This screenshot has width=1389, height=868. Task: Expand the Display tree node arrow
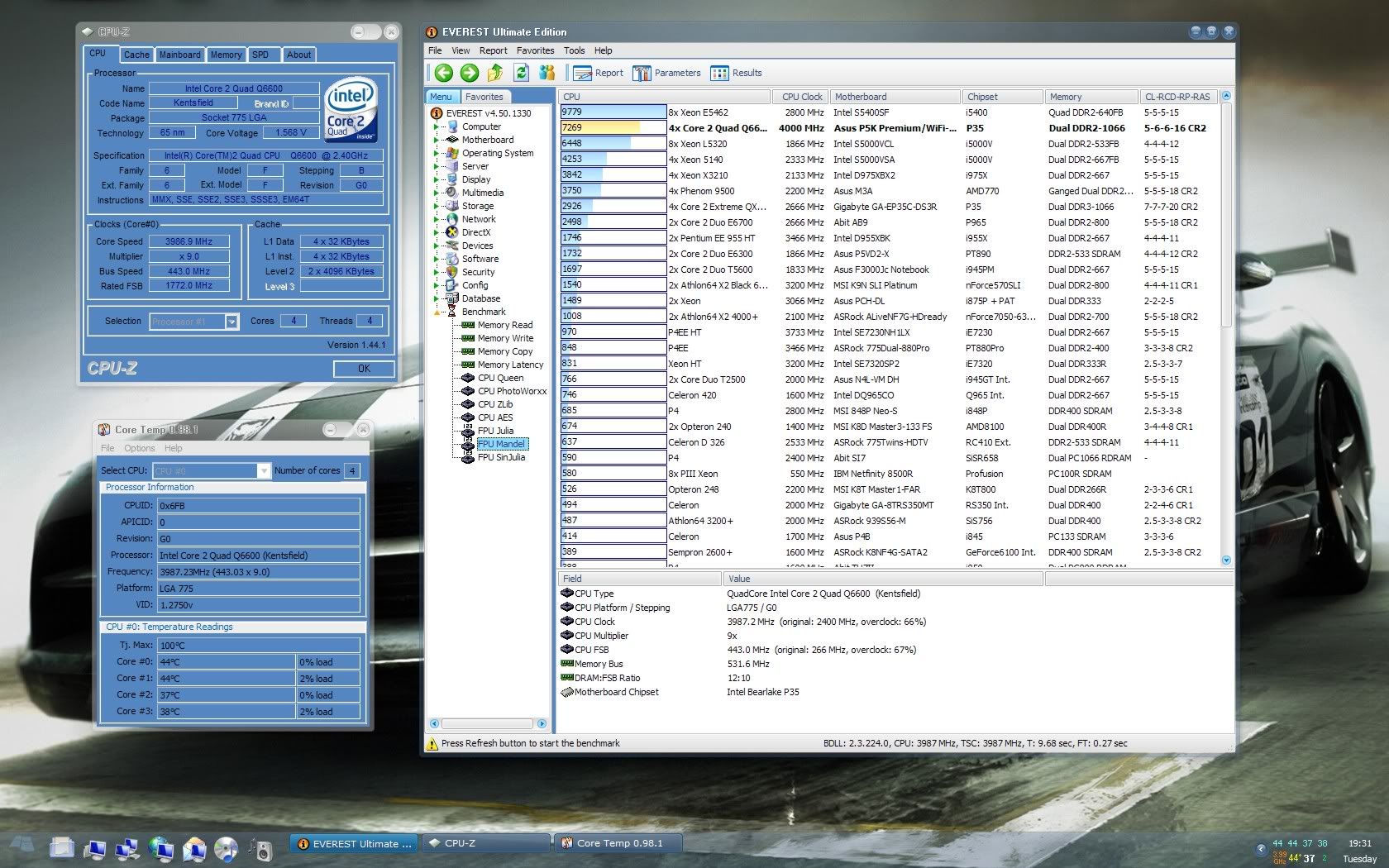coord(437,179)
